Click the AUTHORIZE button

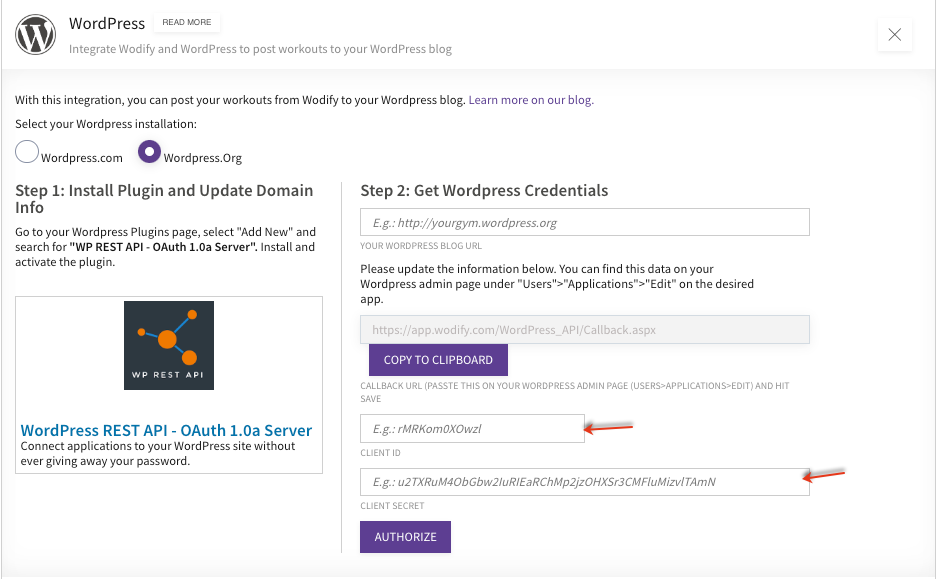point(405,537)
